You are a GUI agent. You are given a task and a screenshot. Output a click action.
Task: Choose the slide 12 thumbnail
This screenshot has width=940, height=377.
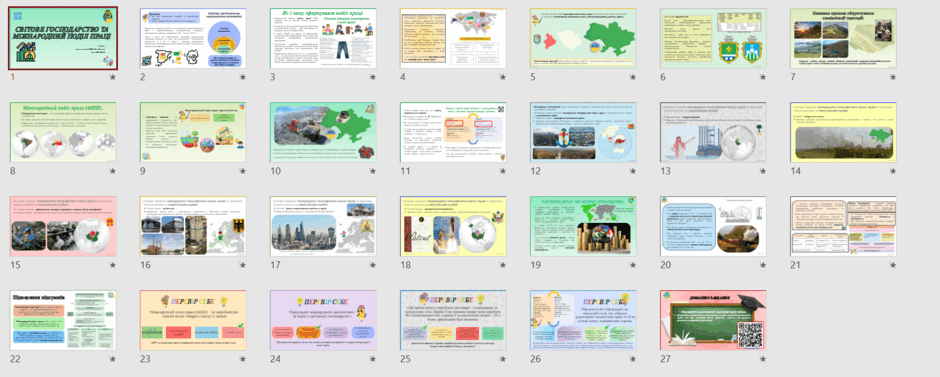[x=583, y=132]
